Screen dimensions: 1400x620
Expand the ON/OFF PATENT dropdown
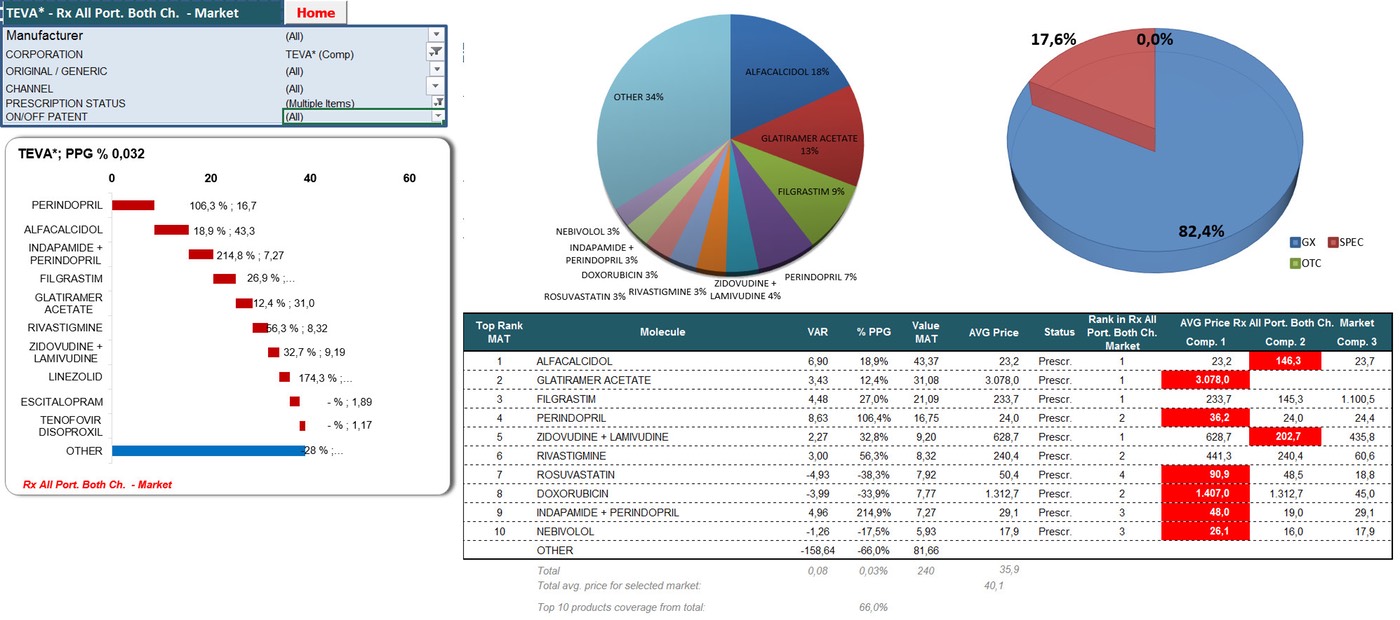[x=437, y=117]
